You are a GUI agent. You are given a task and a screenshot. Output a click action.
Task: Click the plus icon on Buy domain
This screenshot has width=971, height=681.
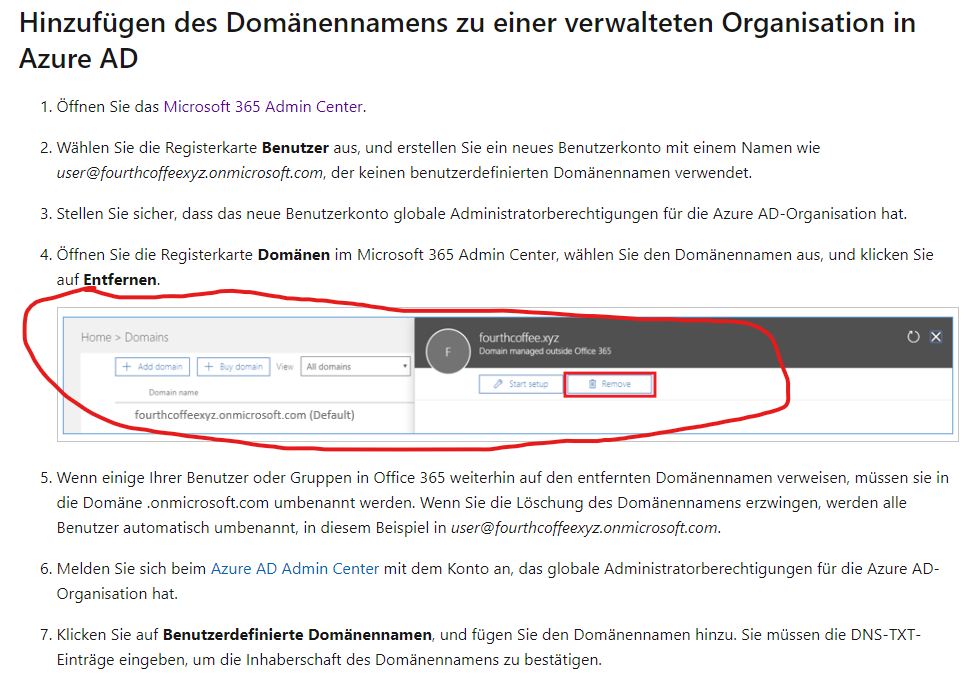[209, 367]
